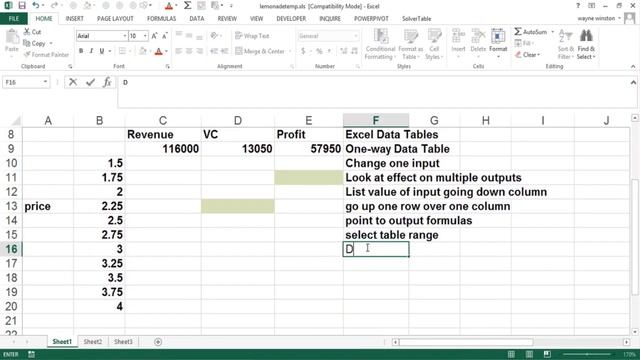Expand the formula bar with the chevron
This screenshot has height=360, width=640.
coord(633,82)
